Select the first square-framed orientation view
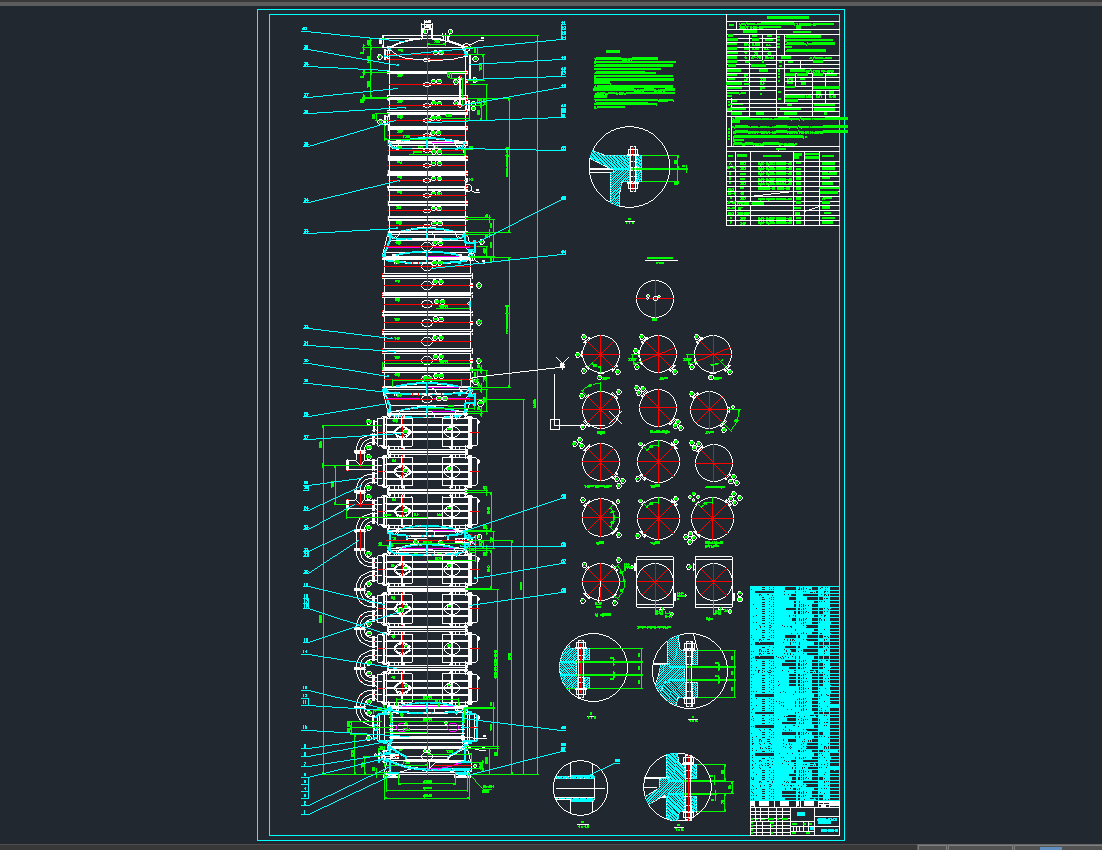Screen dimensions: 1102x850 pos(655,581)
